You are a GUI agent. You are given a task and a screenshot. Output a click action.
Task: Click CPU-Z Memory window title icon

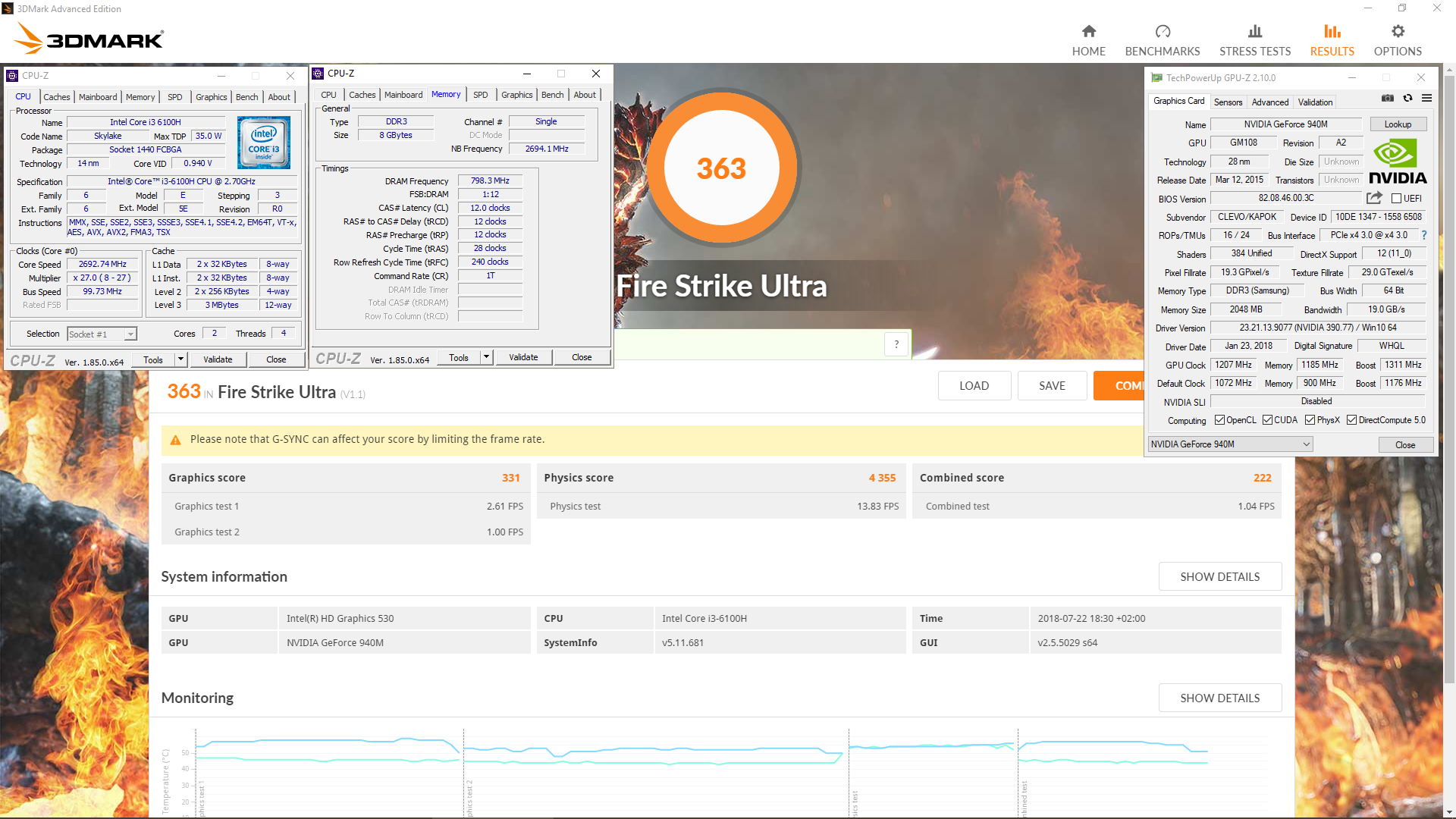point(318,74)
